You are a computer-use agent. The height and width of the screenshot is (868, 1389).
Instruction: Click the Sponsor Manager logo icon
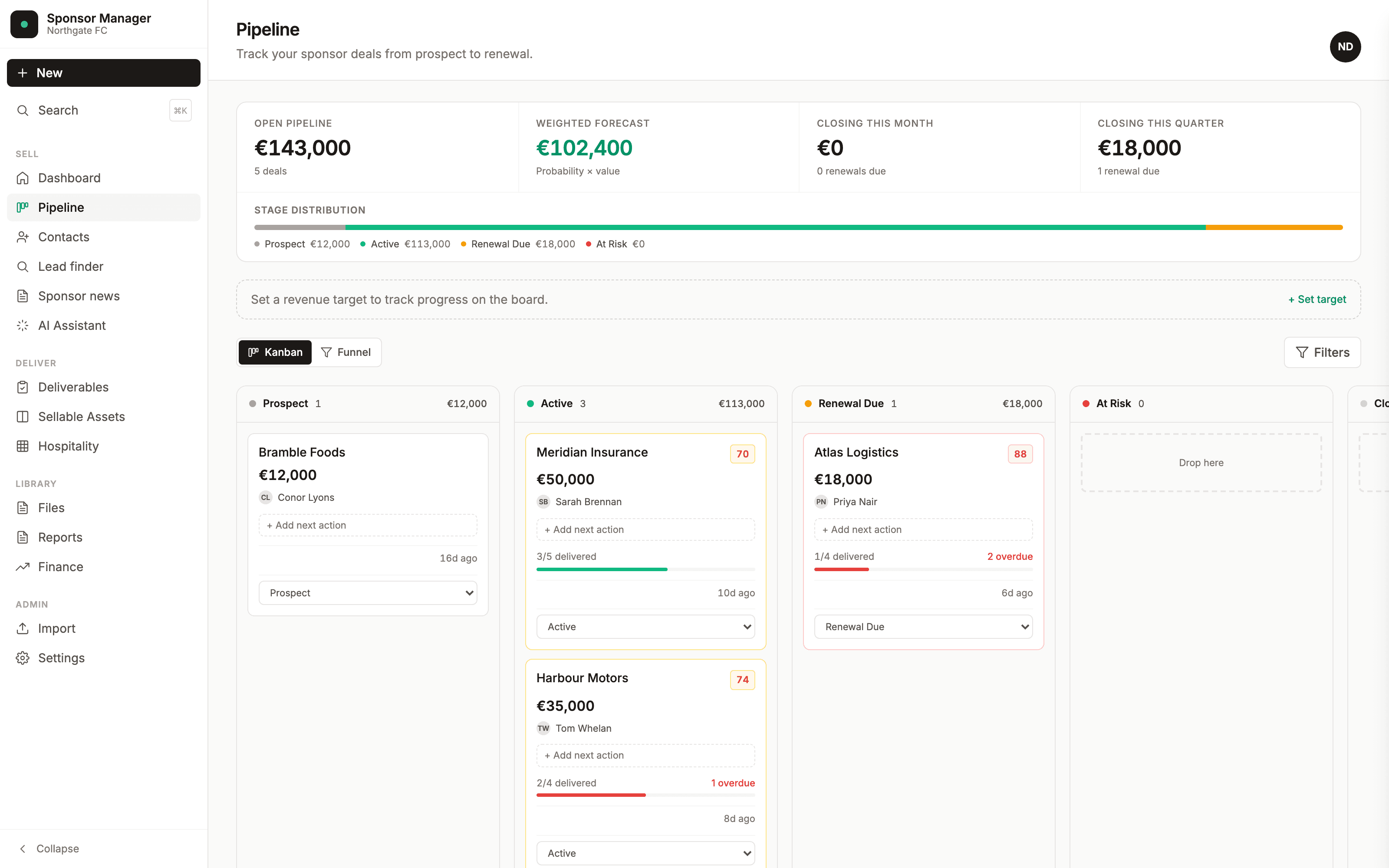tap(24, 24)
